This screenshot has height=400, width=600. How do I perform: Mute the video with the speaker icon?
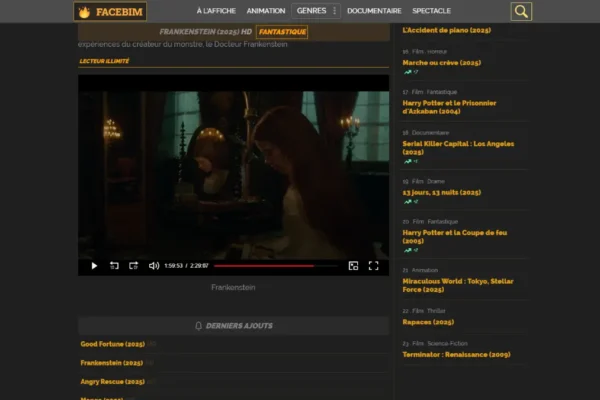[154, 266]
